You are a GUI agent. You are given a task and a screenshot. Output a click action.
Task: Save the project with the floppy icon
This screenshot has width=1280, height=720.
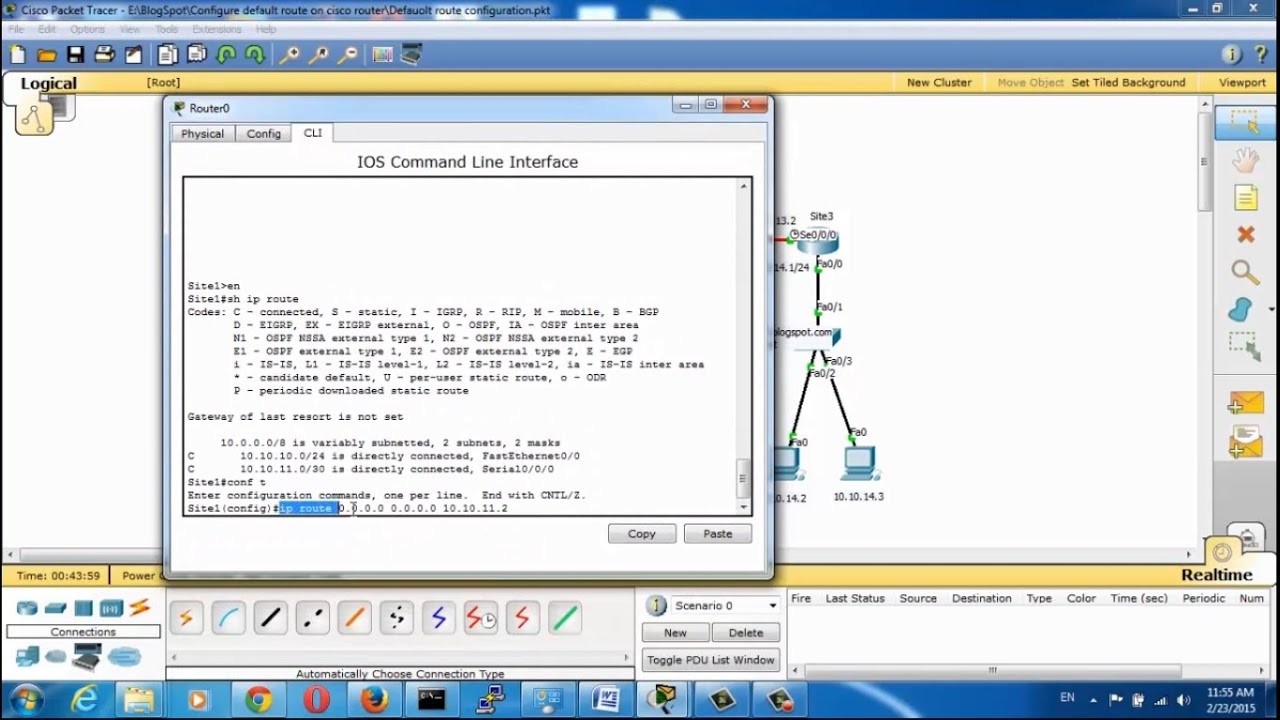[75, 55]
